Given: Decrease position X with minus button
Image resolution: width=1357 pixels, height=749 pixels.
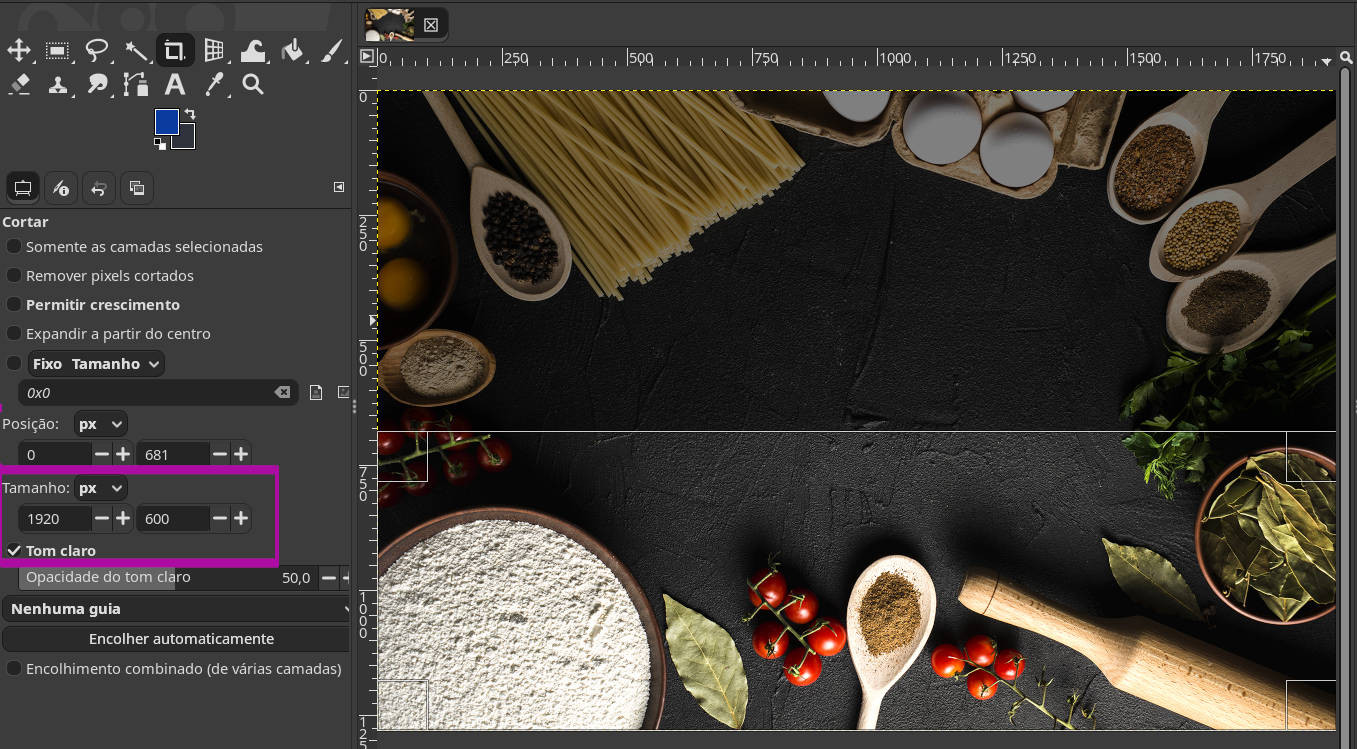Looking at the screenshot, I should click(x=103, y=454).
